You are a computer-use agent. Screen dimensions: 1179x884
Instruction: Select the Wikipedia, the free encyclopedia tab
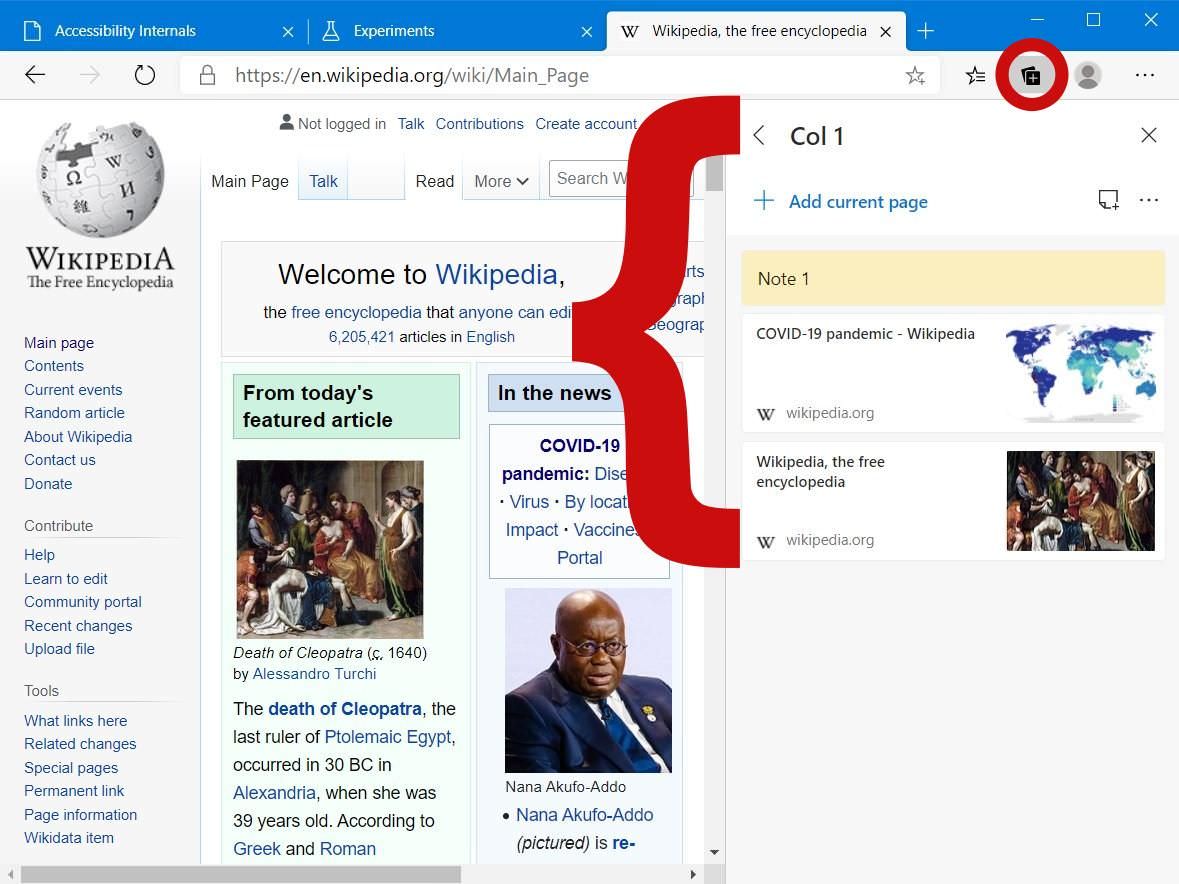click(x=756, y=31)
